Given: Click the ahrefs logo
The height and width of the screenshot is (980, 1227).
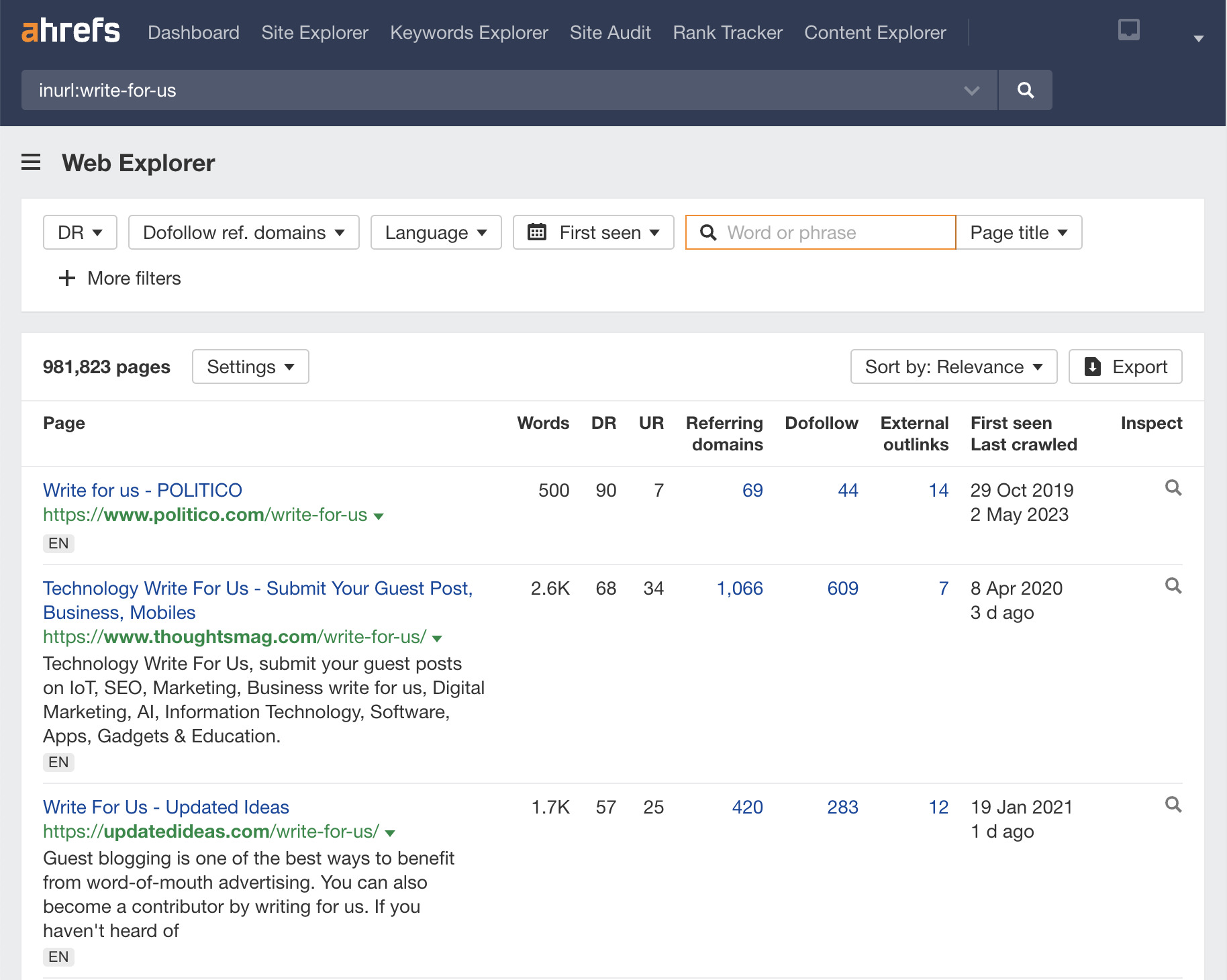Looking at the screenshot, I should pyautogui.click(x=70, y=31).
